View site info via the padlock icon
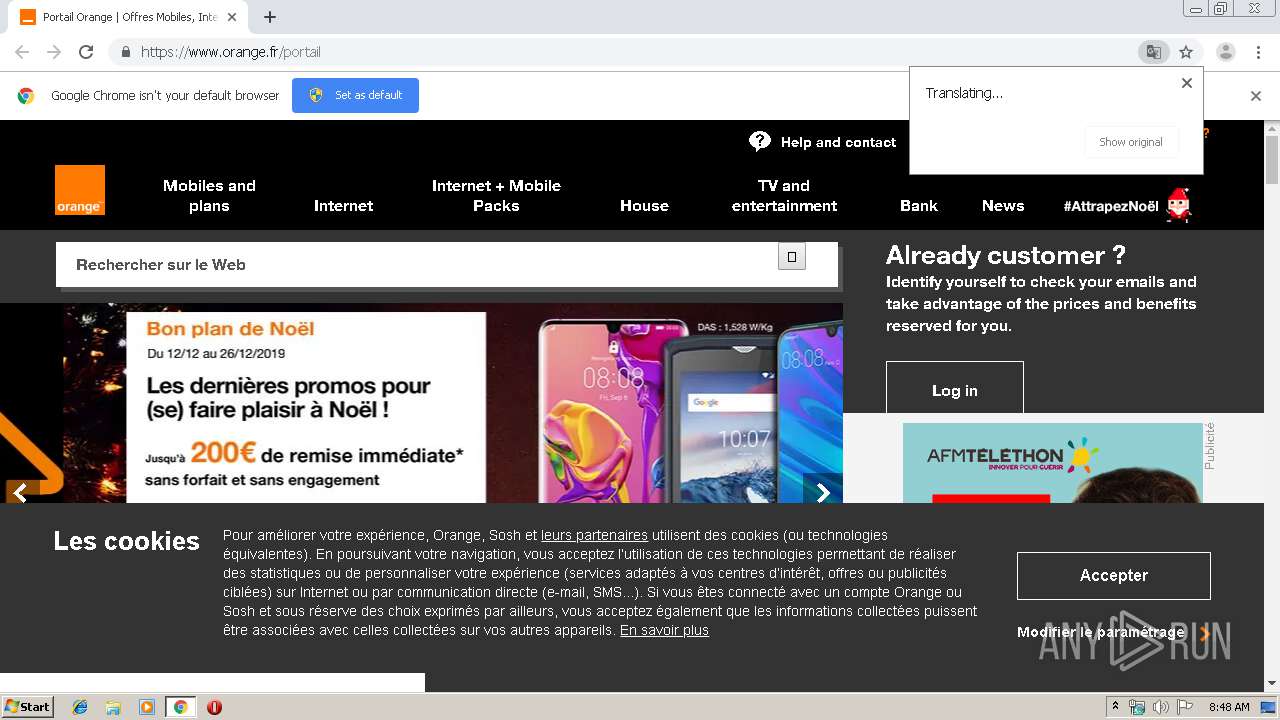The width and height of the screenshot is (1280, 720). 125,52
